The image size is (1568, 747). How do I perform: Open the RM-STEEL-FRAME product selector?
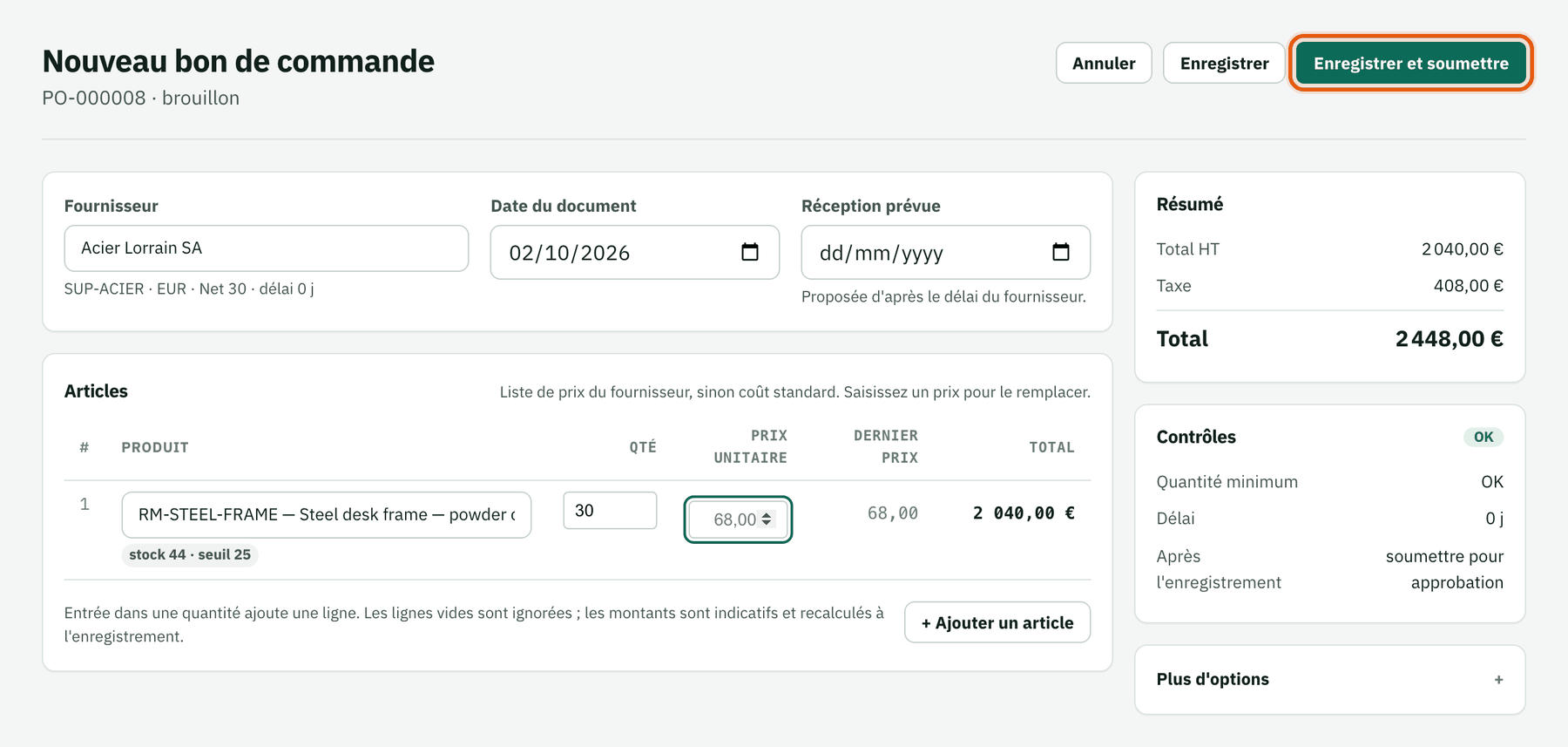click(327, 514)
